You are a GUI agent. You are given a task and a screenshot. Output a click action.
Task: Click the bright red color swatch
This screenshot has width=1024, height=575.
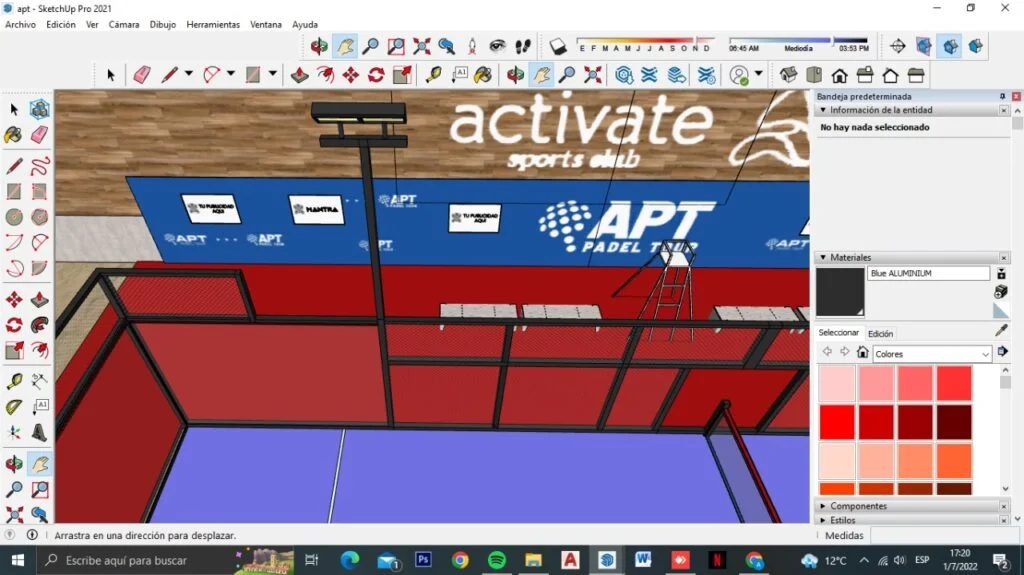coord(837,422)
